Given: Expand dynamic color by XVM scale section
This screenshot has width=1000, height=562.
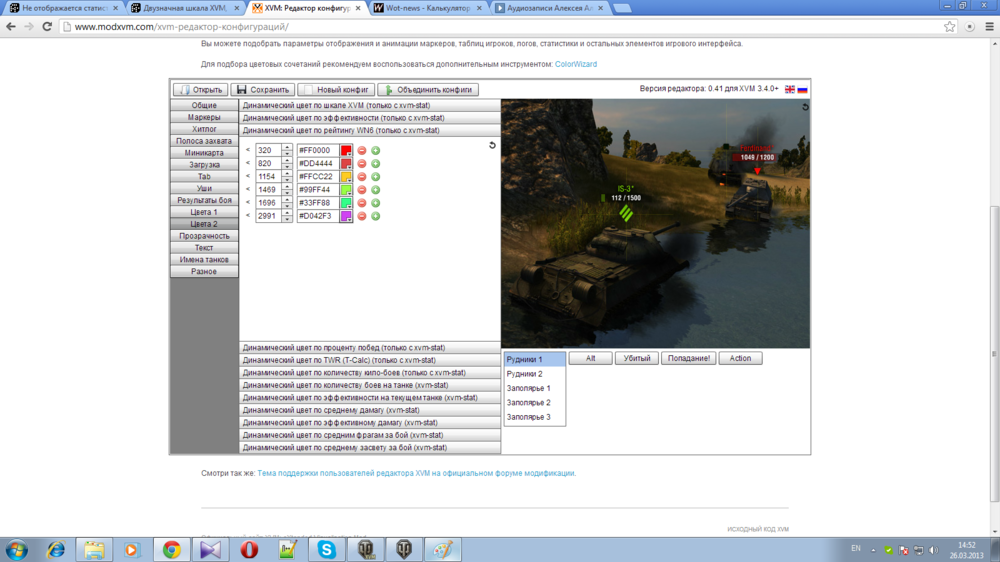Looking at the screenshot, I should (x=370, y=105).
